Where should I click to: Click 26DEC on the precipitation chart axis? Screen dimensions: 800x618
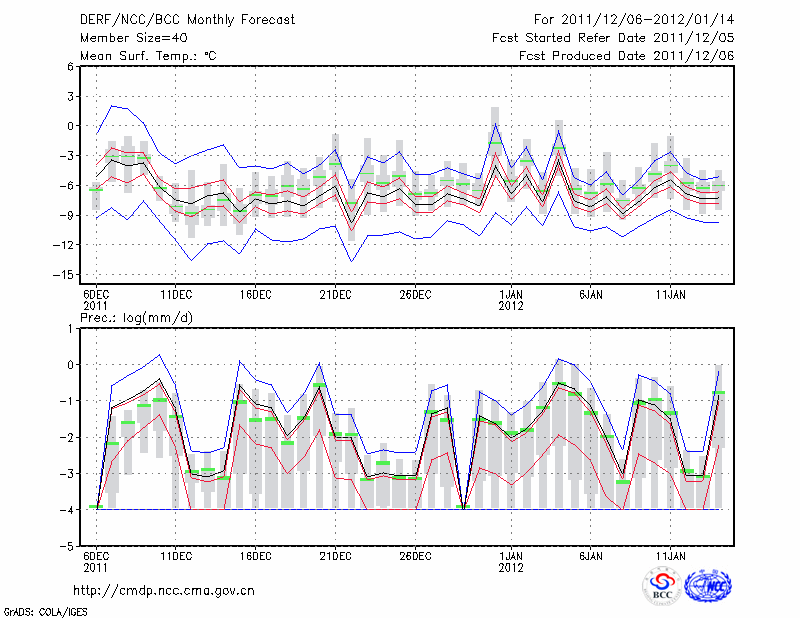point(415,555)
